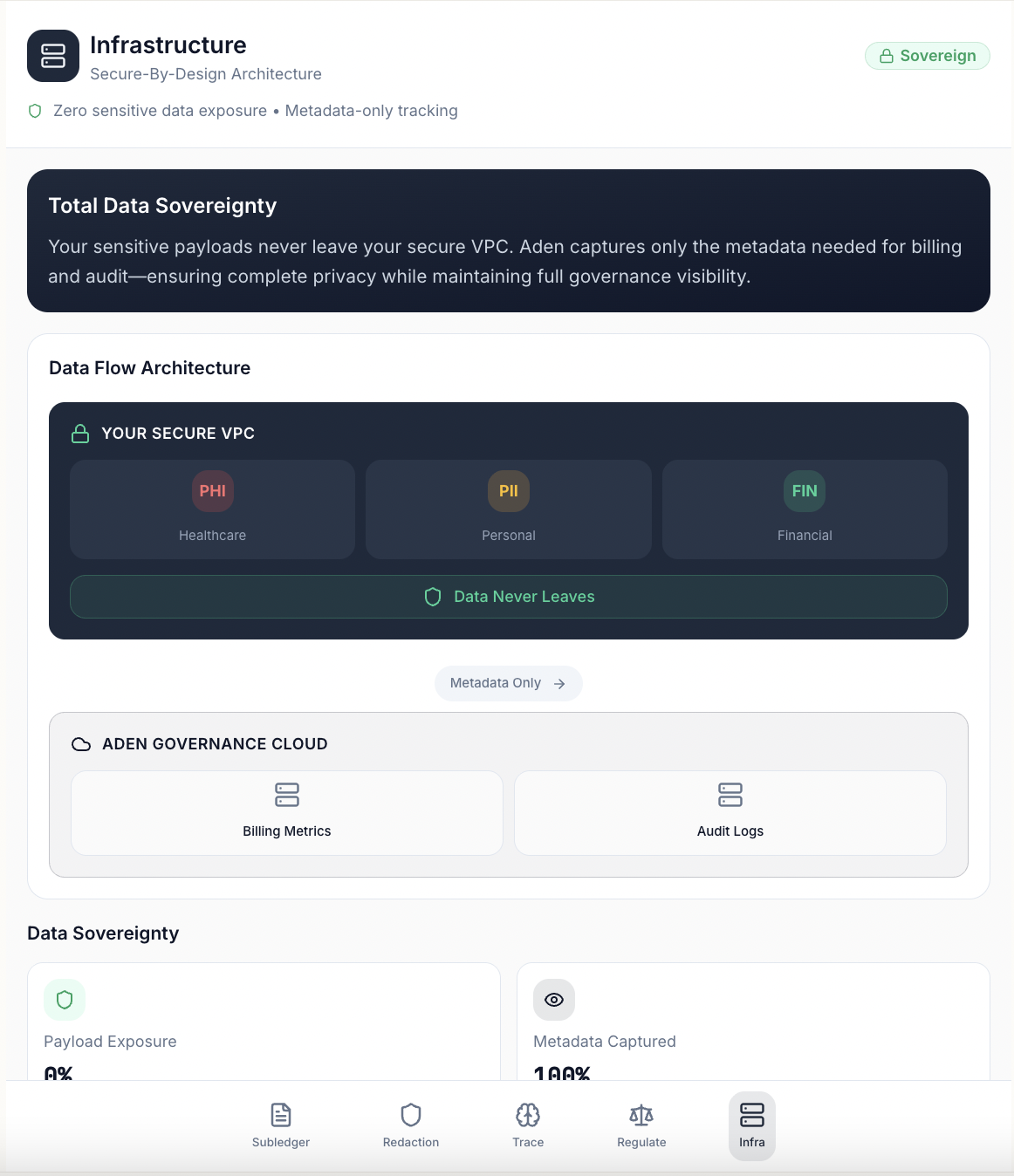The image size is (1014, 1176).
Task: Click the green lock icon beside Your Secure VPC
Action: 80,434
